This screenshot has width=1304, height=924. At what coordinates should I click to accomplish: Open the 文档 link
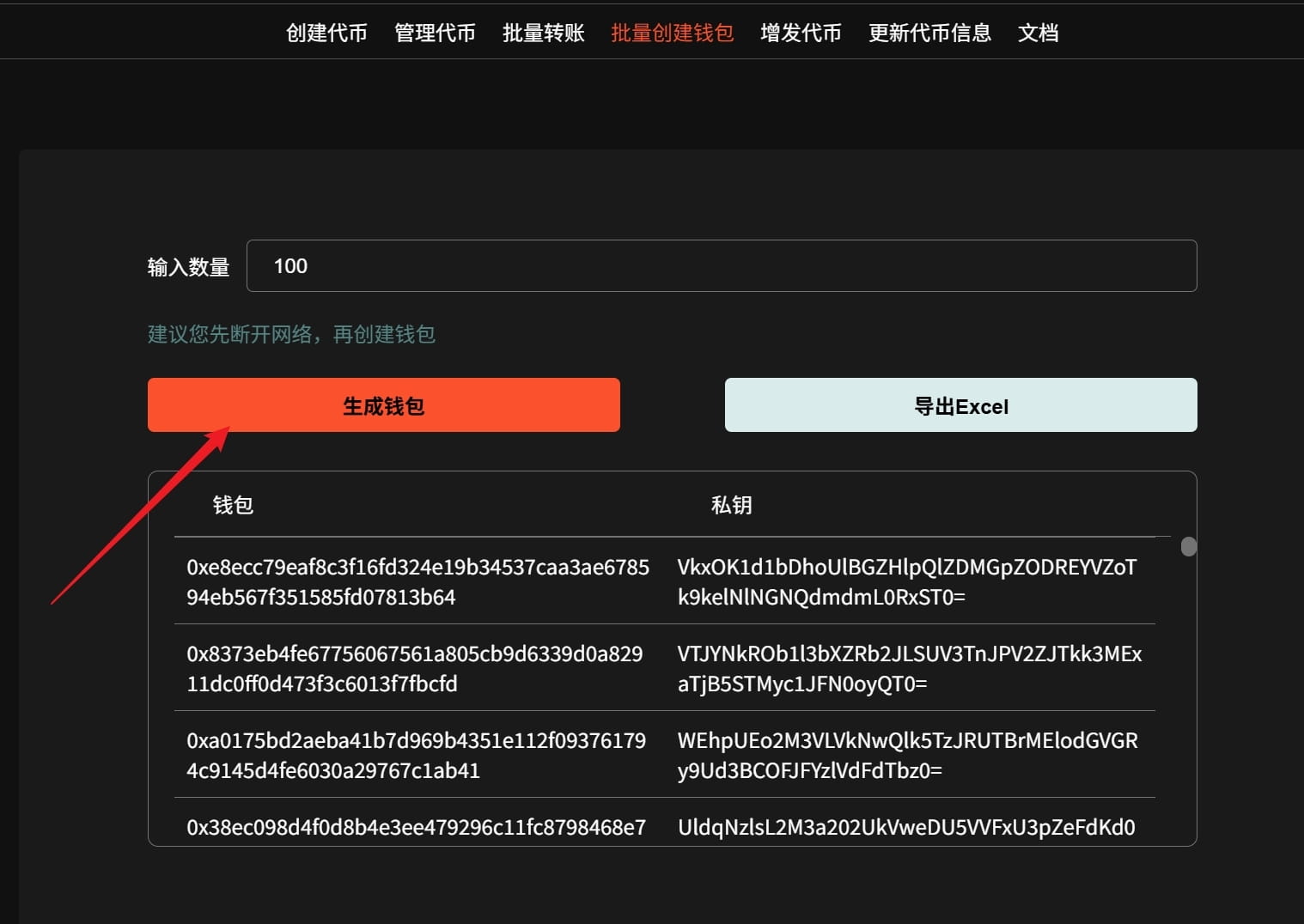coord(1038,33)
